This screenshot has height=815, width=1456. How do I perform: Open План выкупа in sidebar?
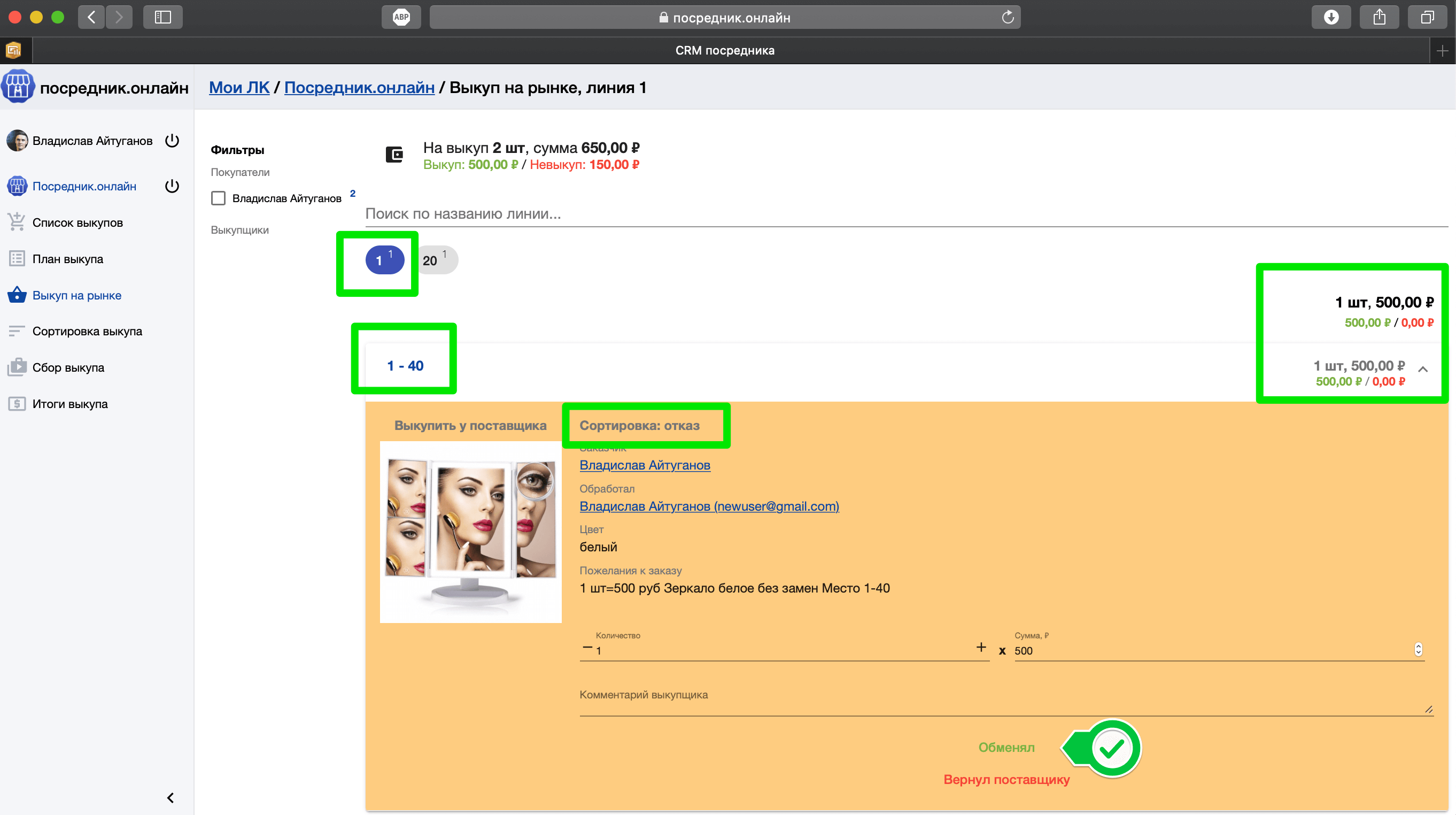pyautogui.click(x=67, y=259)
